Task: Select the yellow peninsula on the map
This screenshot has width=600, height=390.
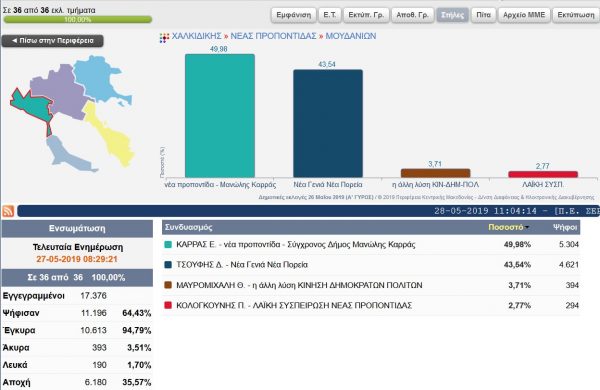Action: [x=109, y=134]
